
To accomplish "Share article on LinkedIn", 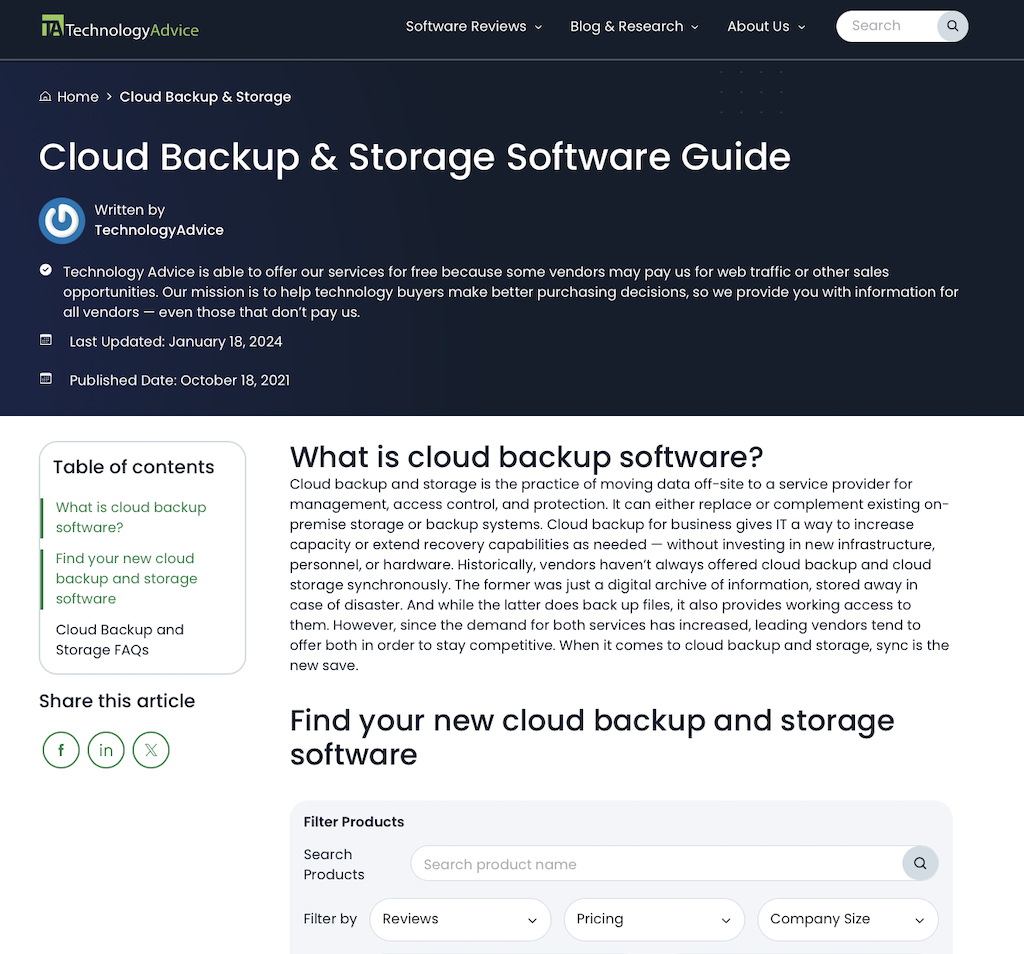I will 106,750.
